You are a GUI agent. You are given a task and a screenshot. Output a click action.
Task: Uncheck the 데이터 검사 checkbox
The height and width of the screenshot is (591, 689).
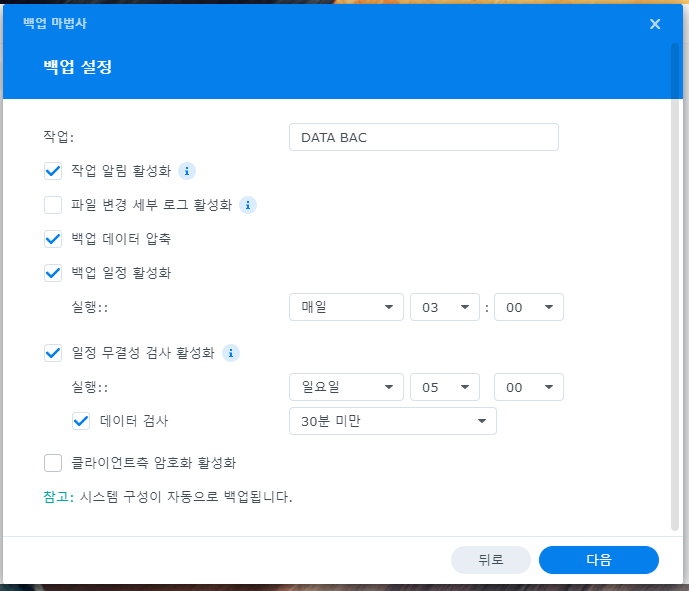[x=81, y=421]
